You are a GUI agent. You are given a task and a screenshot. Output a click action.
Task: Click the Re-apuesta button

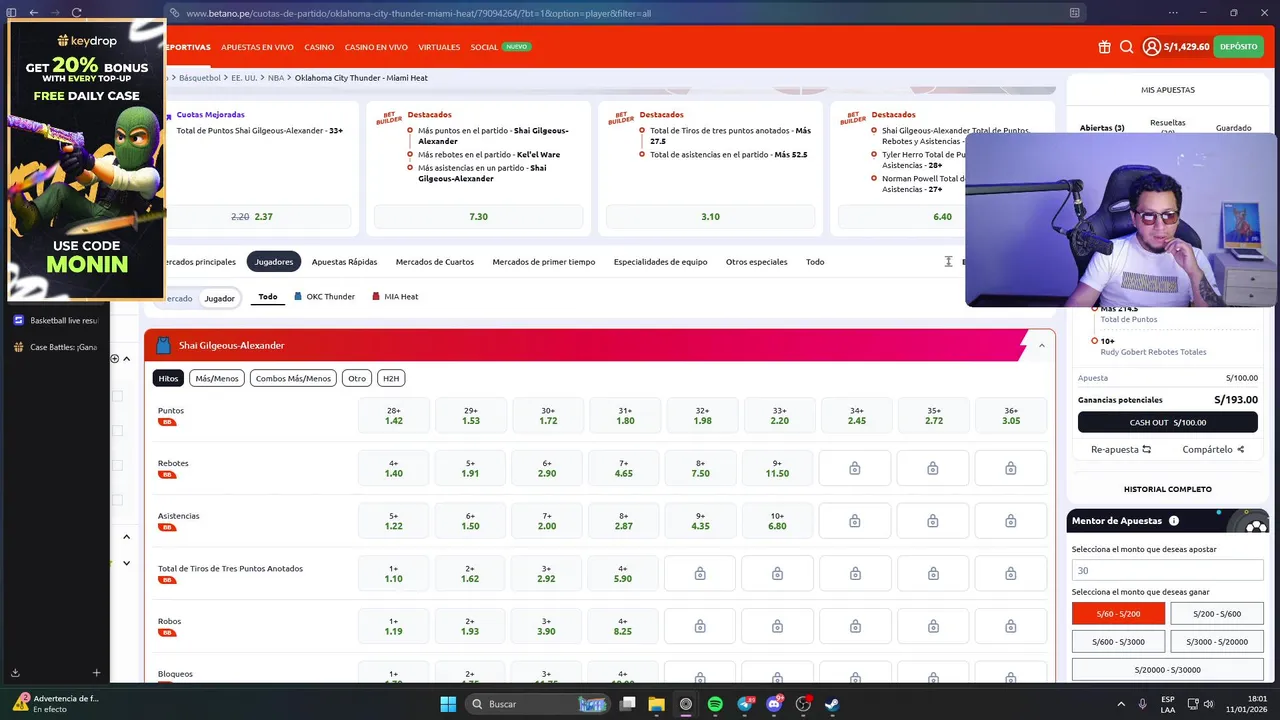tap(1121, 450)
